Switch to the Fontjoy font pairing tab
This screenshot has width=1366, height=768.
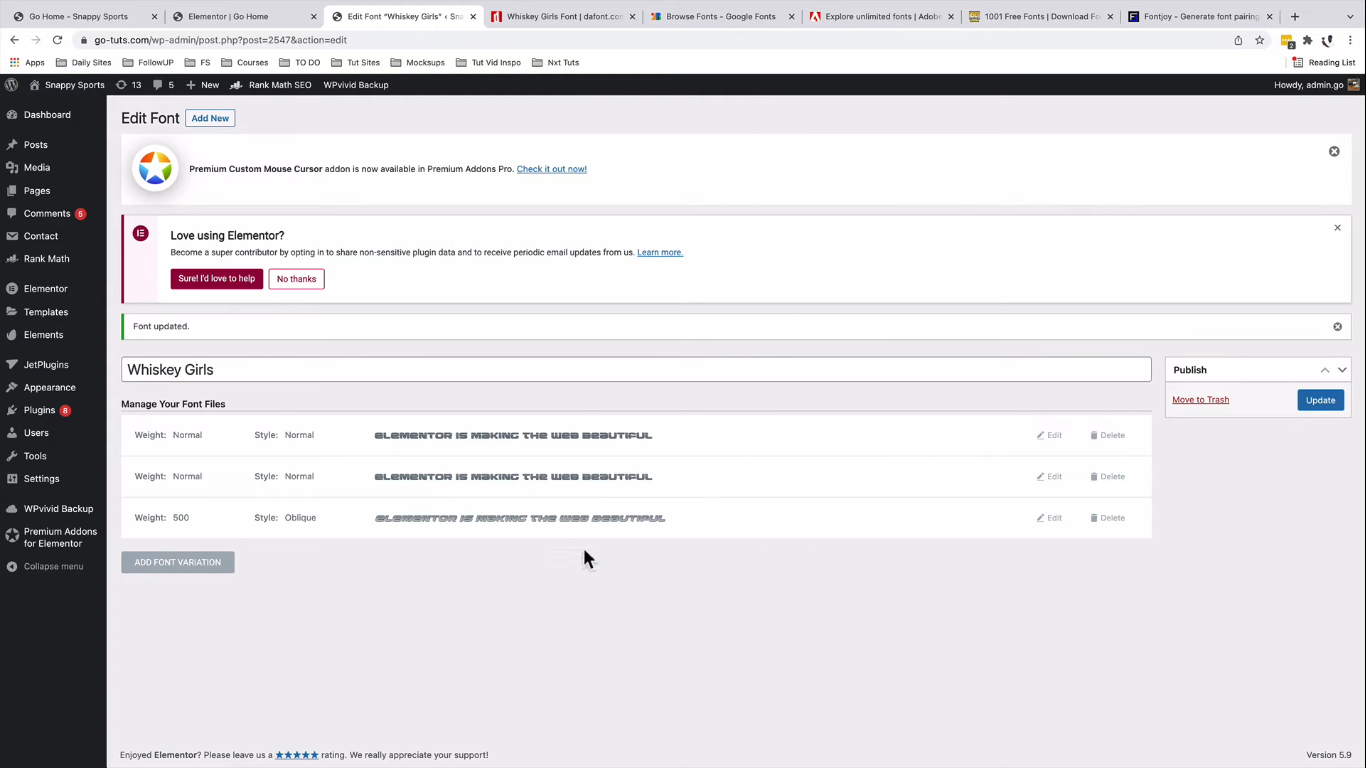click(1200, 16)
